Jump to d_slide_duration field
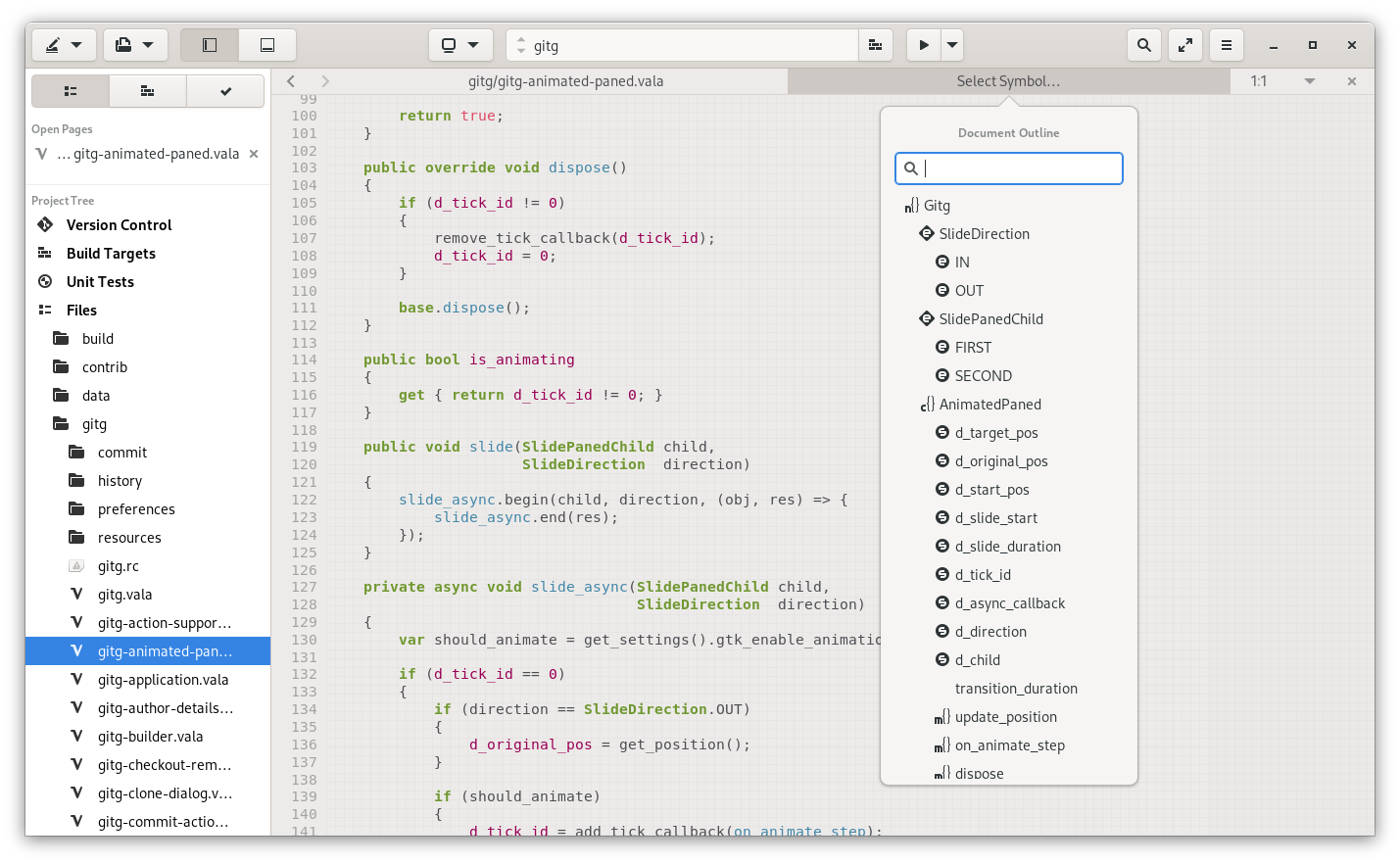The height and width of the screenshot is (864, 1400). pos(1009,547)
